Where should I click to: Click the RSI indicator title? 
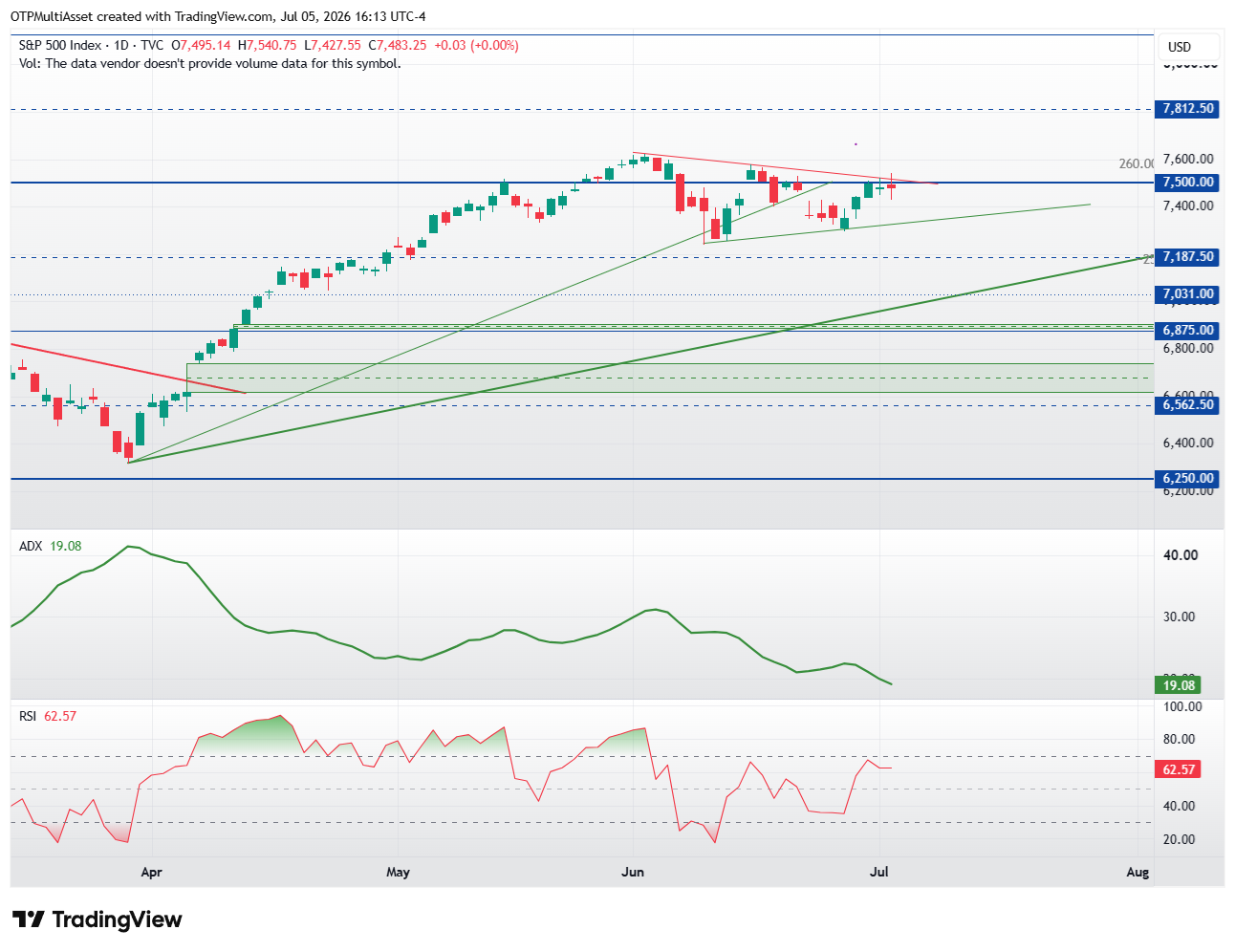pos(28,716)
